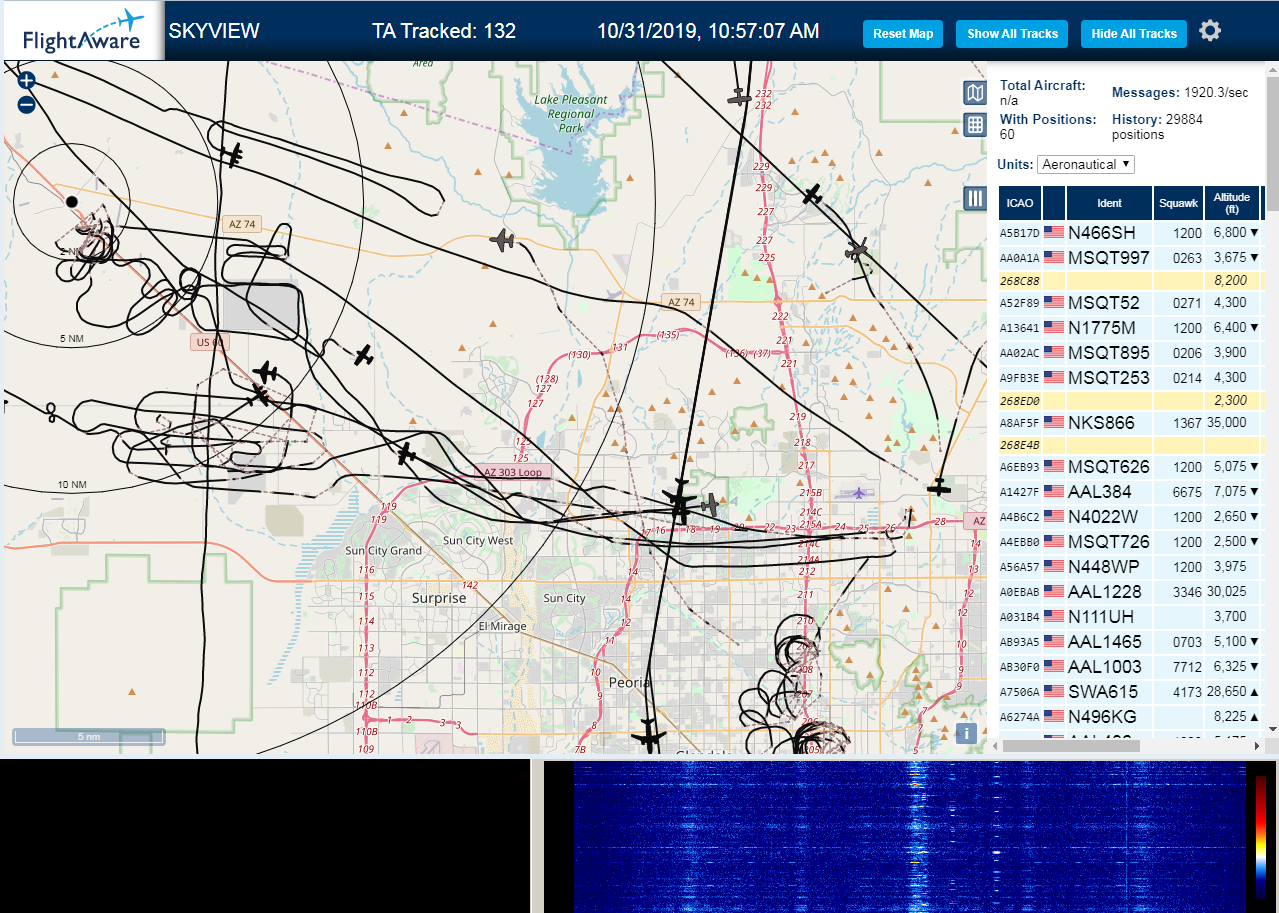Select the N466SH aircraft row
Viewport: 1279px width, 913px height.
(1132, 232)
